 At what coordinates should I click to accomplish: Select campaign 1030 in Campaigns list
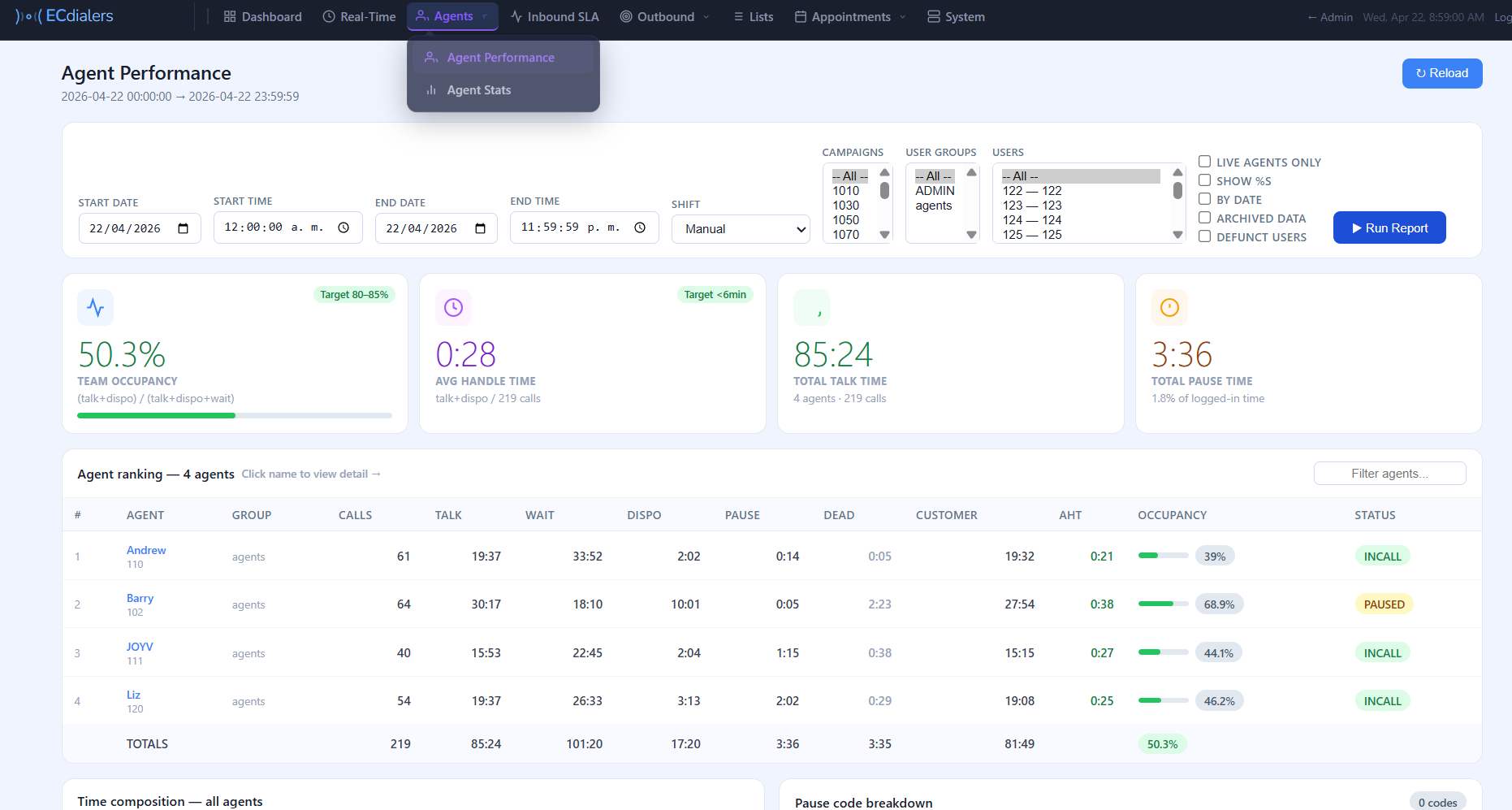(846, 206)
